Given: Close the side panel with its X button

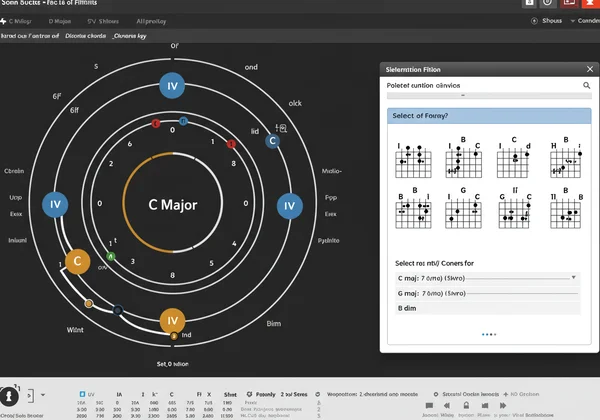Looking at the screenshot, I should click(x=590, y=69).
